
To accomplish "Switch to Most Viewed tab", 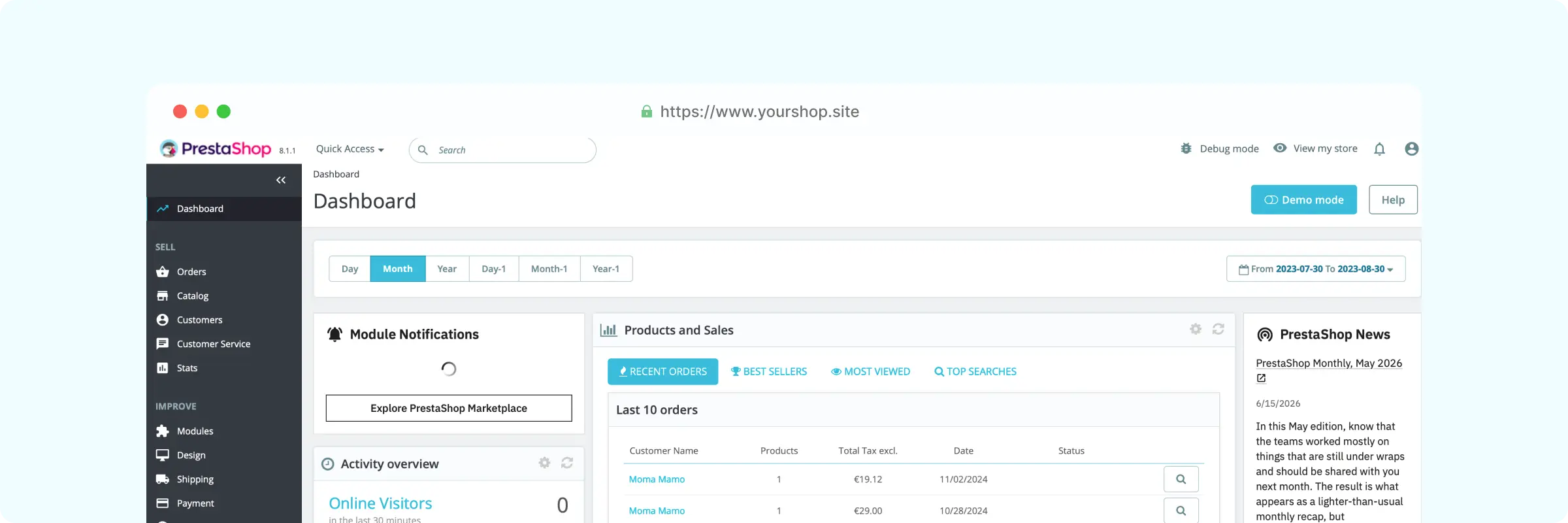I will [870, 371].
